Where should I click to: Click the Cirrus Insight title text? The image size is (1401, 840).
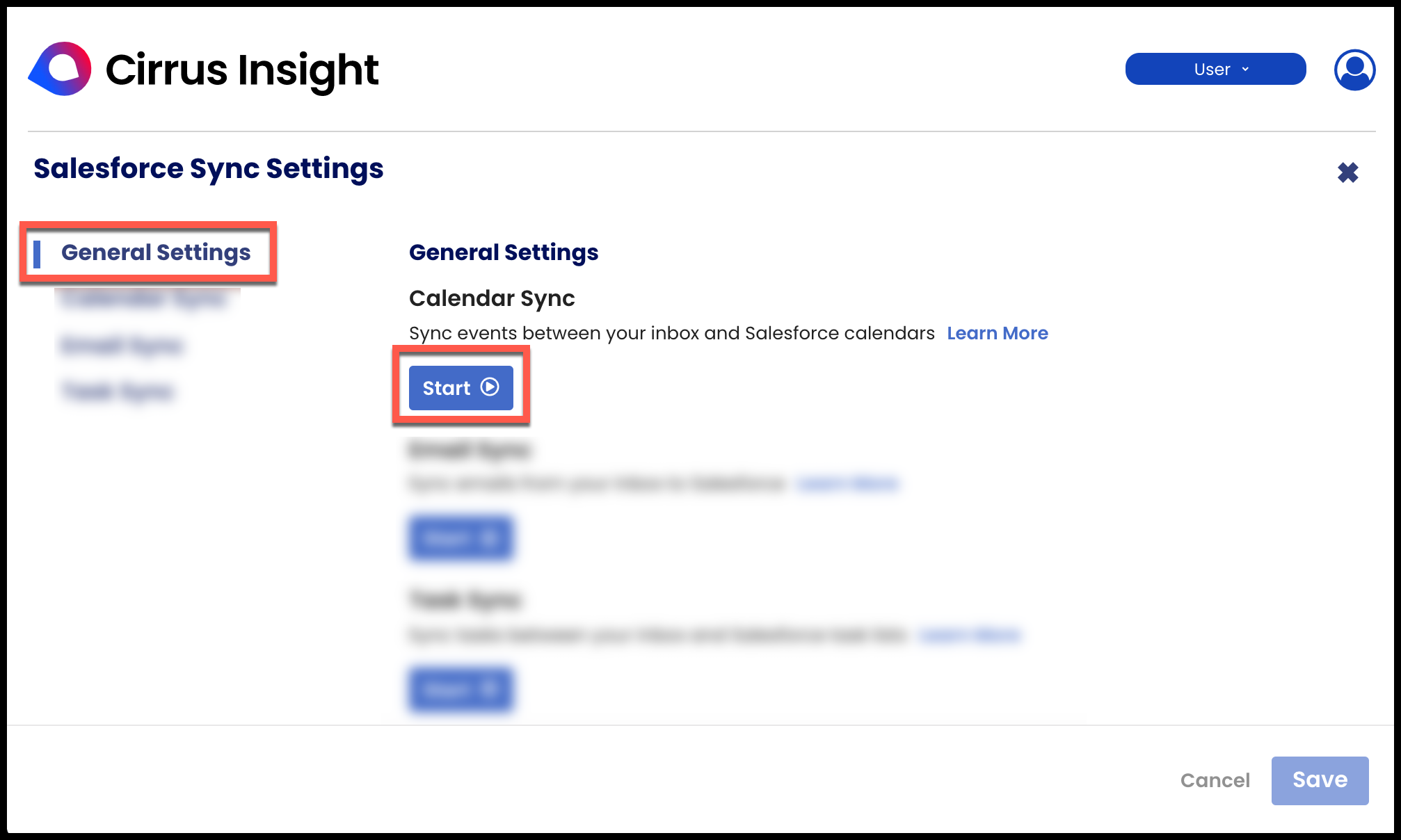[x=241, y=70]
